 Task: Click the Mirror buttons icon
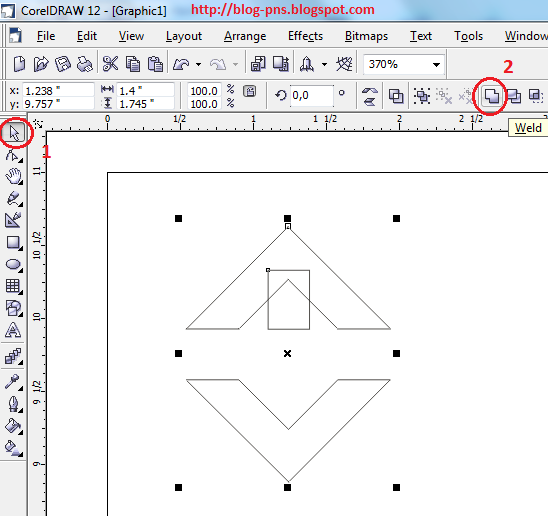pyautogui.click(x=370, y=96)
